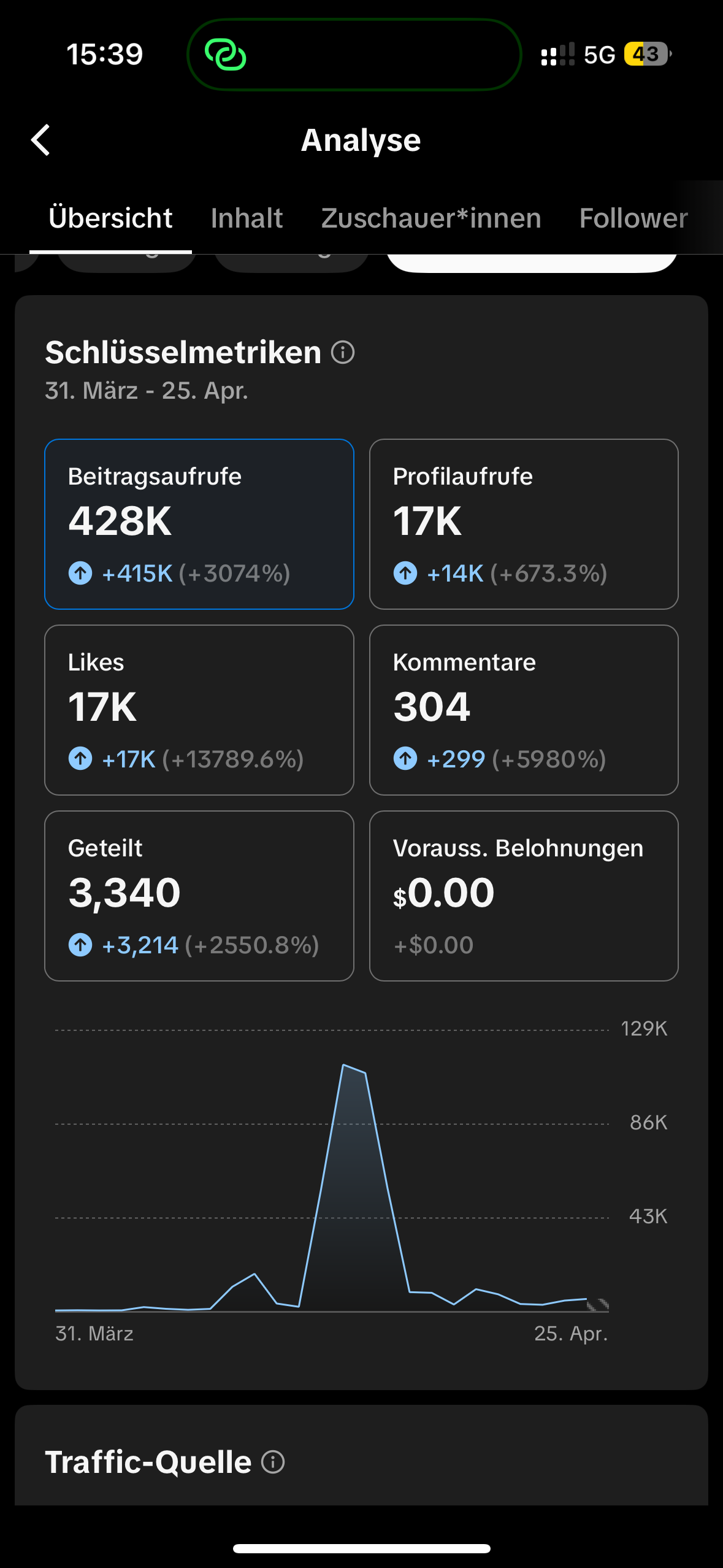Switch to the Zuschauer*innen tab
Image resolution: width=723 pixels, height=1568 pixels.
pos(431,218)
